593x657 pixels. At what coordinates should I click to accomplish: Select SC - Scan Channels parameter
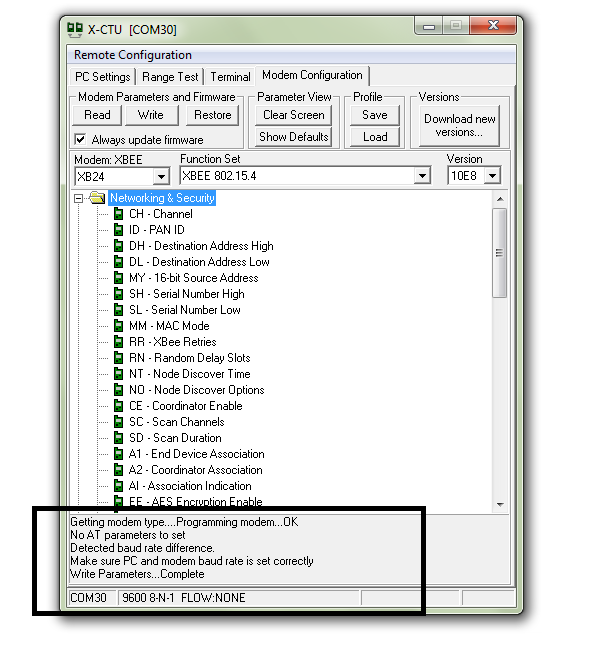pos(176,422)
